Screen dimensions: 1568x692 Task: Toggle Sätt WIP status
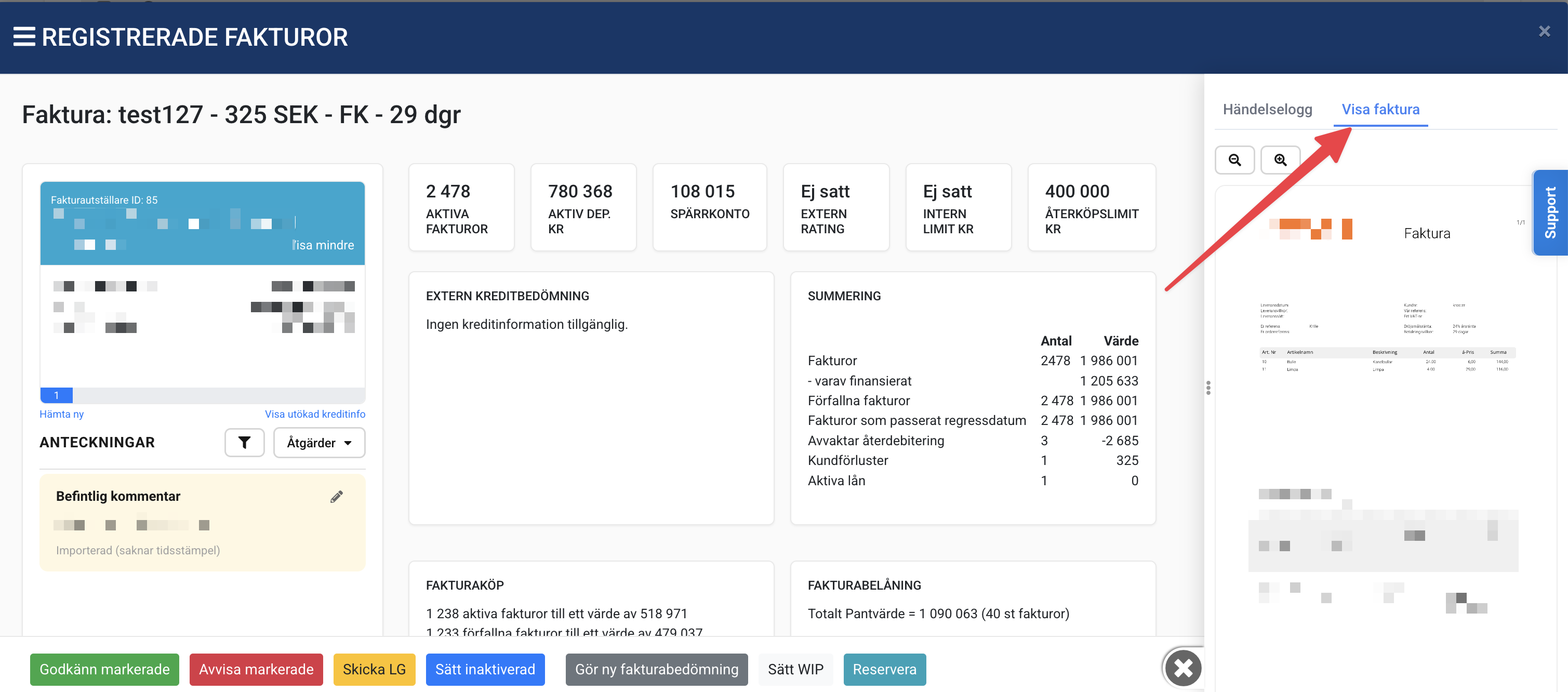795,669
